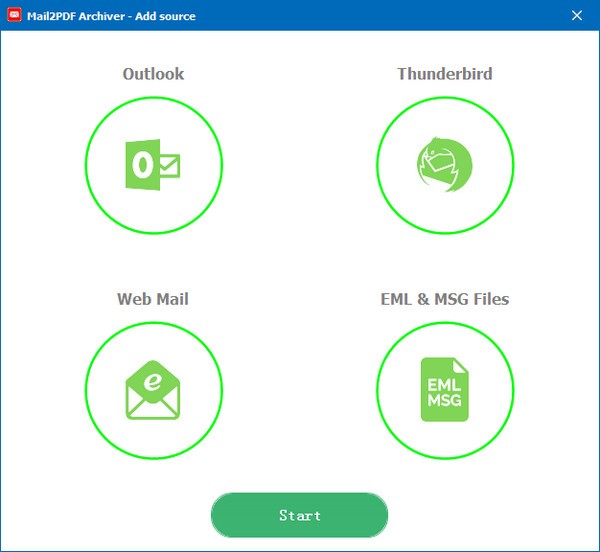Click the 'EML' text on the file icon

[444, 383]
